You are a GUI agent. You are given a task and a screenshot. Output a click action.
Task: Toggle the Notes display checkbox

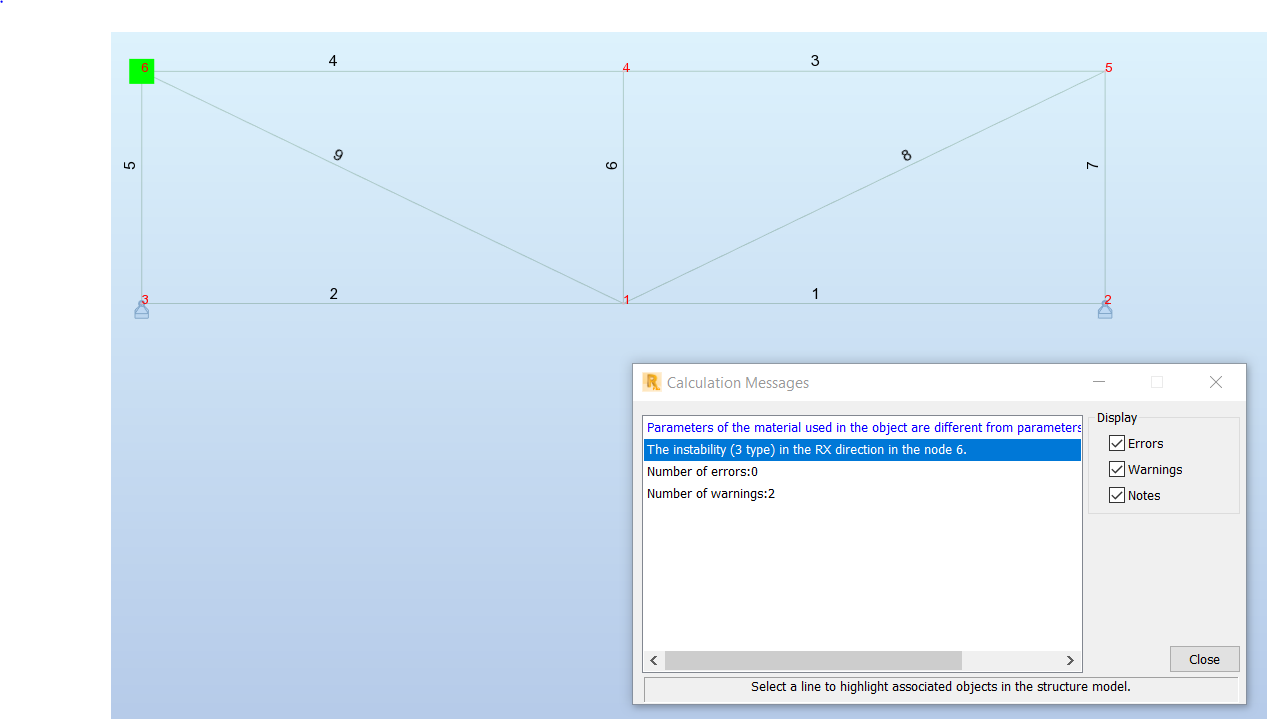click(1117, 495)
